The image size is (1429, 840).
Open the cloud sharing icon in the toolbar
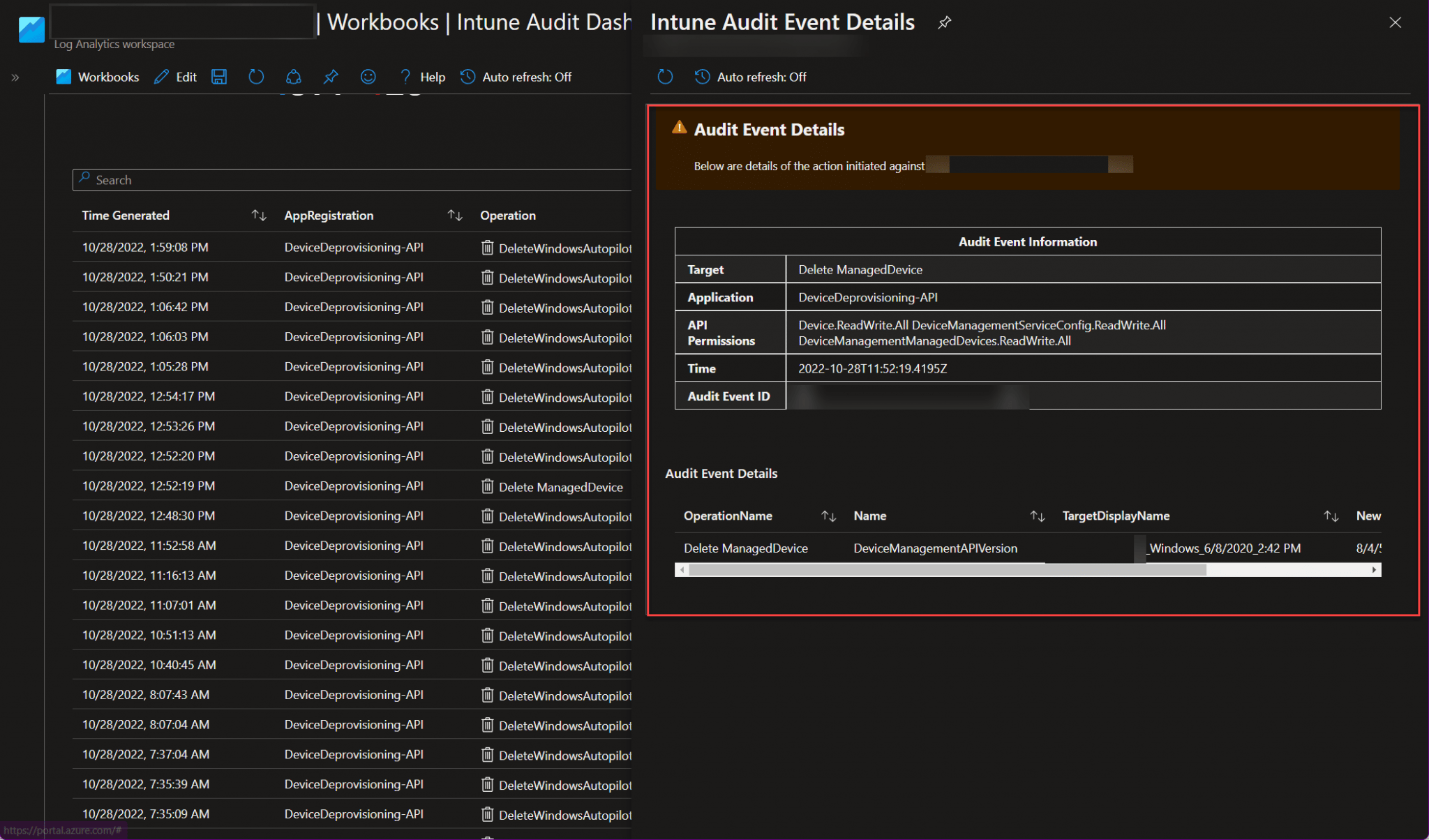click(x=293, y=77)
